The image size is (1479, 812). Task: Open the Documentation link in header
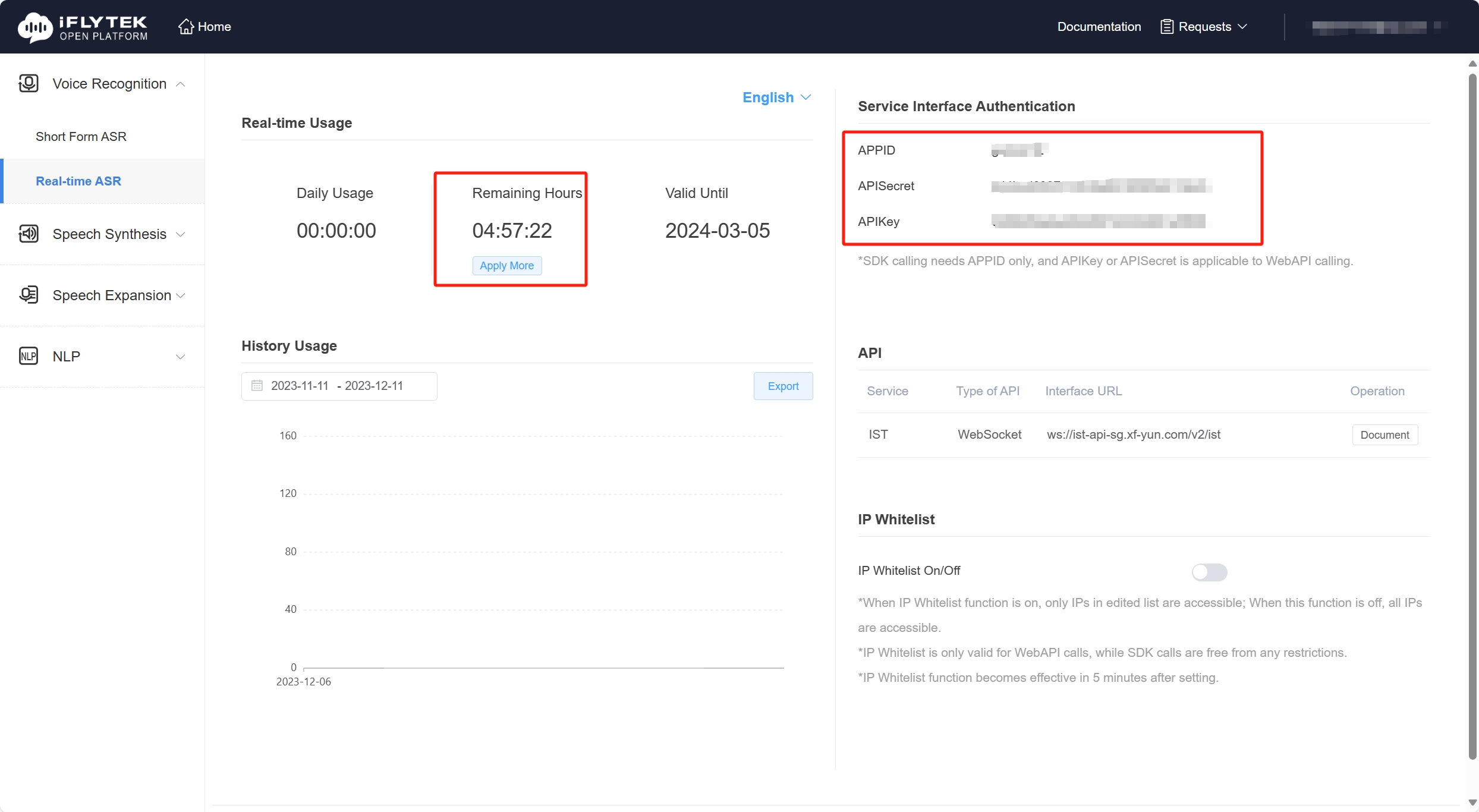pos(1099,27)
